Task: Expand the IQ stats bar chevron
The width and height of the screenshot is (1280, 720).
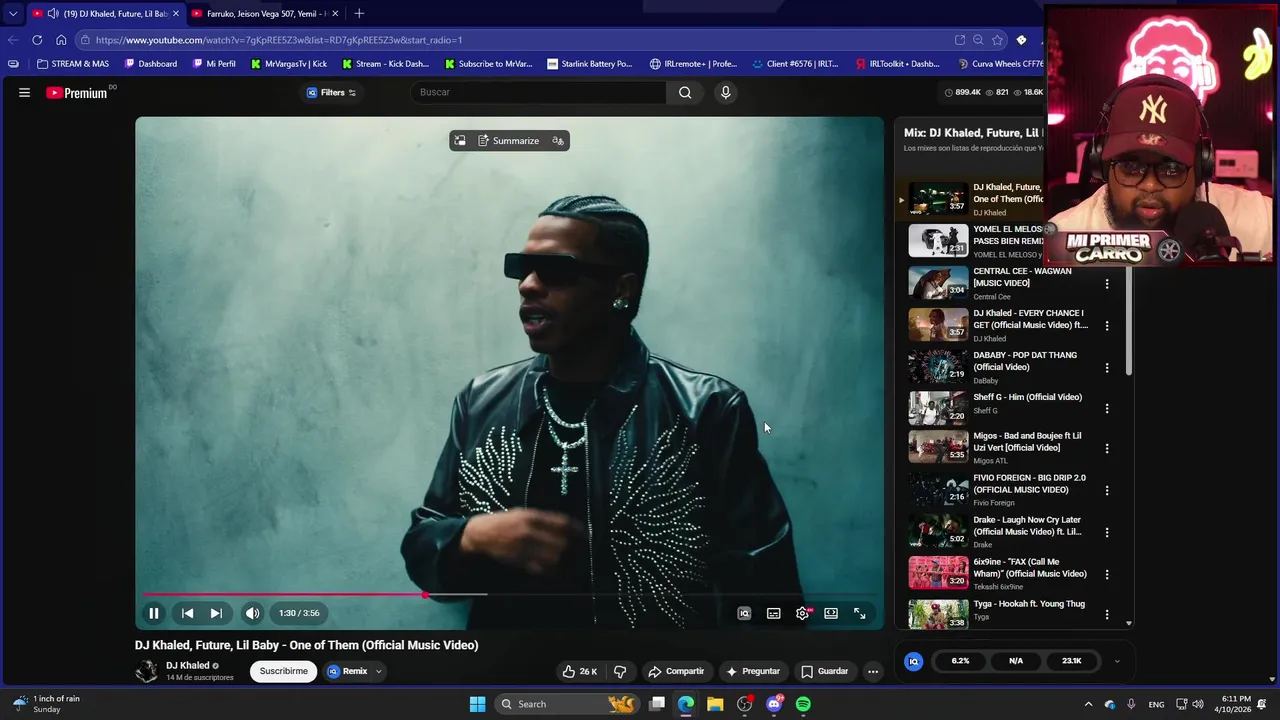Action: point(1117,661)
